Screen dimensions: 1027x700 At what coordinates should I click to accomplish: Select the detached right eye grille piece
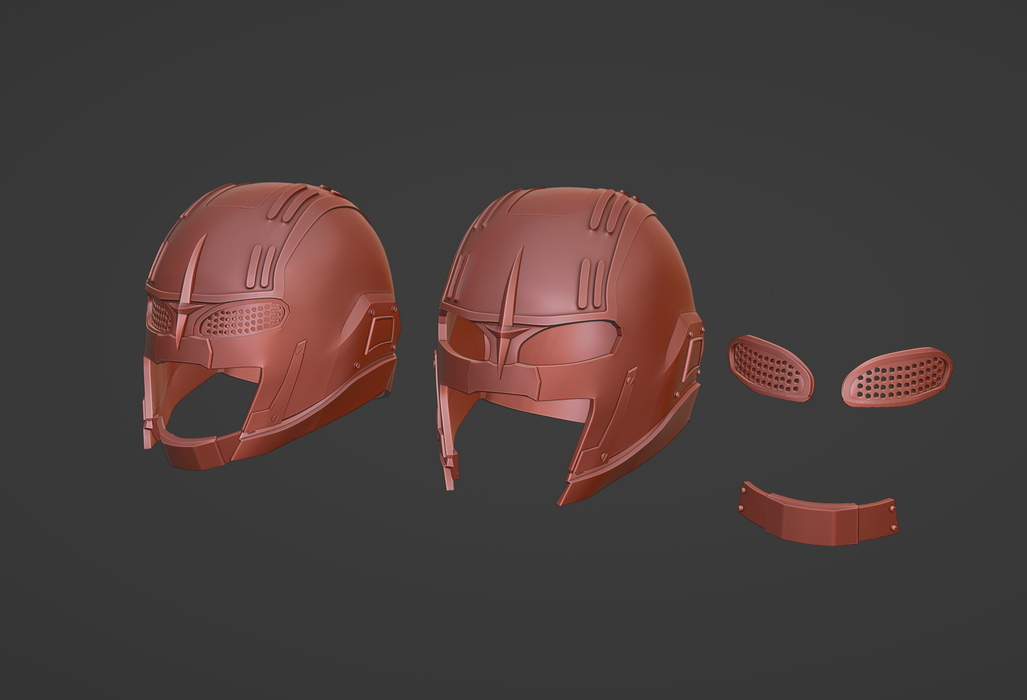(x=897, y=376)
